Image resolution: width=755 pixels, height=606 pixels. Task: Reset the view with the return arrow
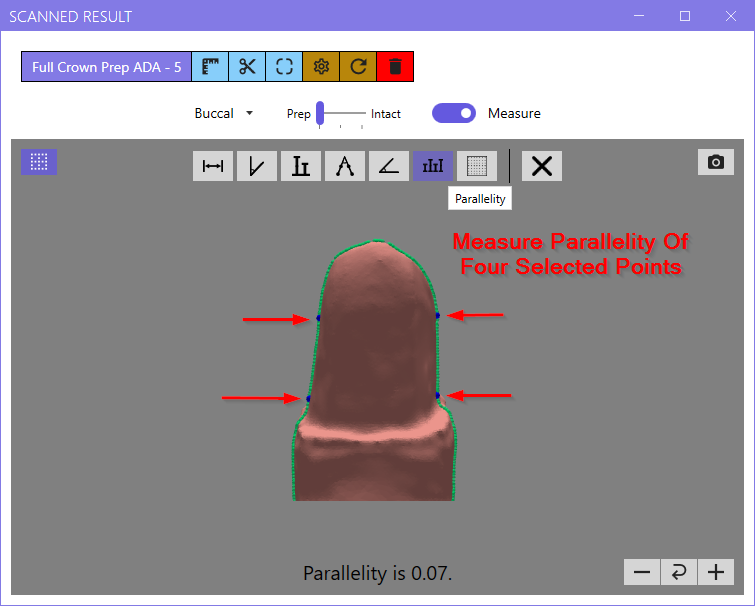[679, 572]
